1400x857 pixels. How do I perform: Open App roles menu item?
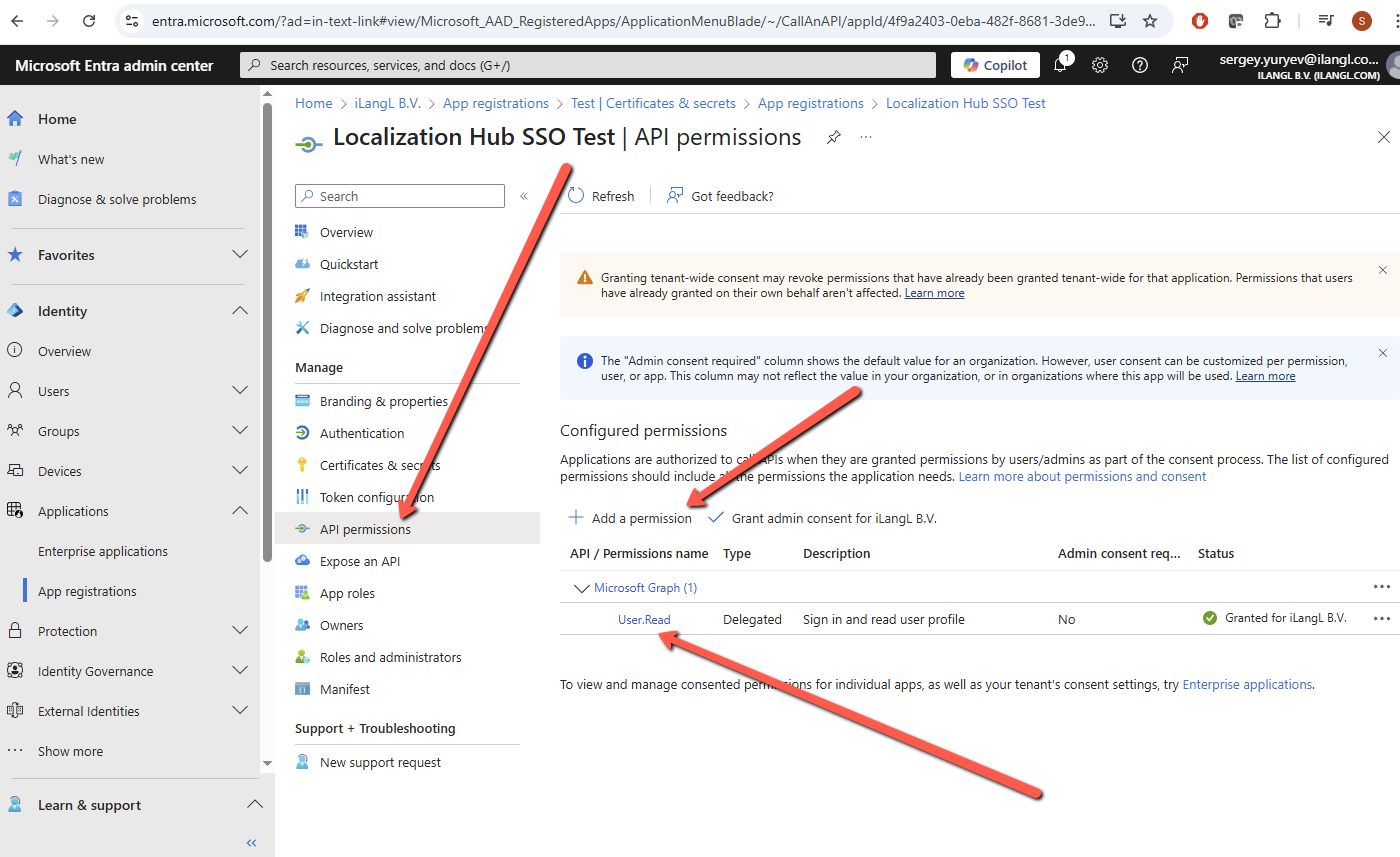[347, 593]
